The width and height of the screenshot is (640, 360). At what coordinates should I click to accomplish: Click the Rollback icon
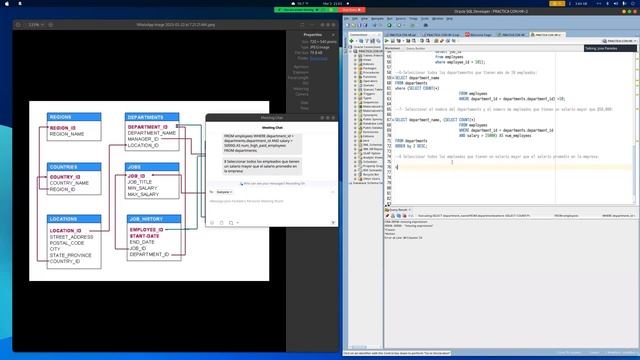tap(427, 41)
